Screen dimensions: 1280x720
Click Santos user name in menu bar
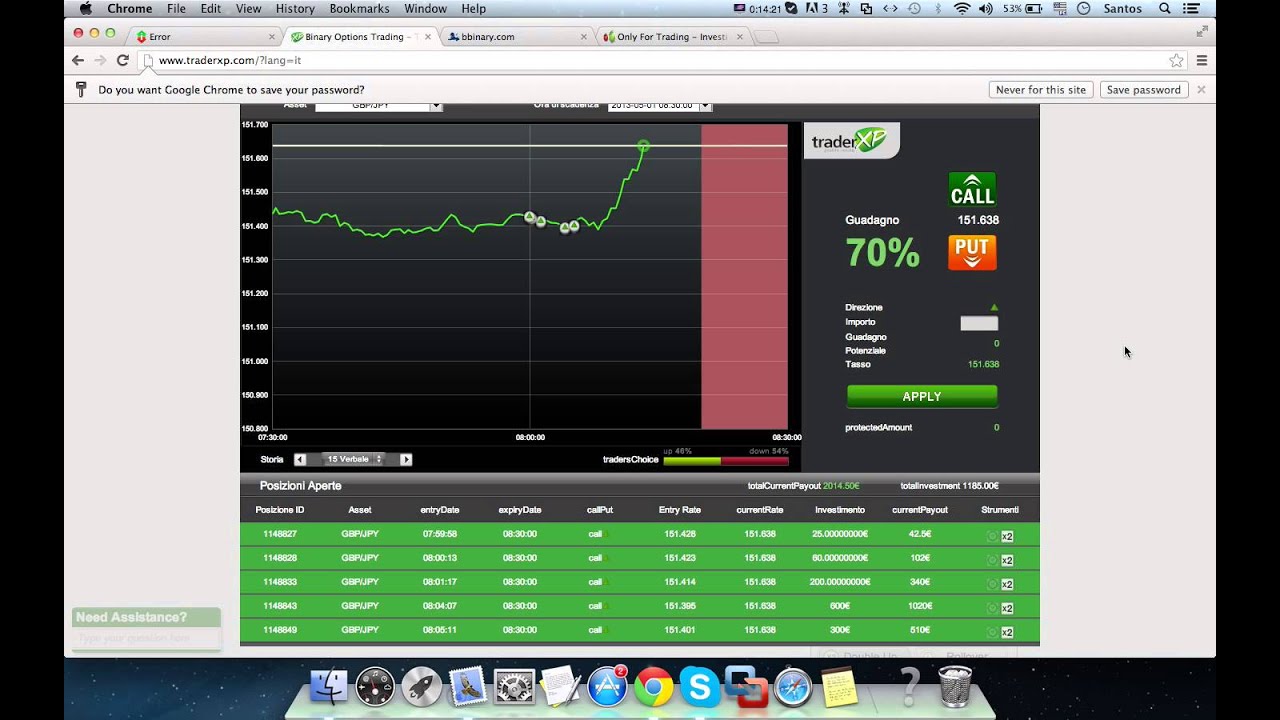(1122, 8)
